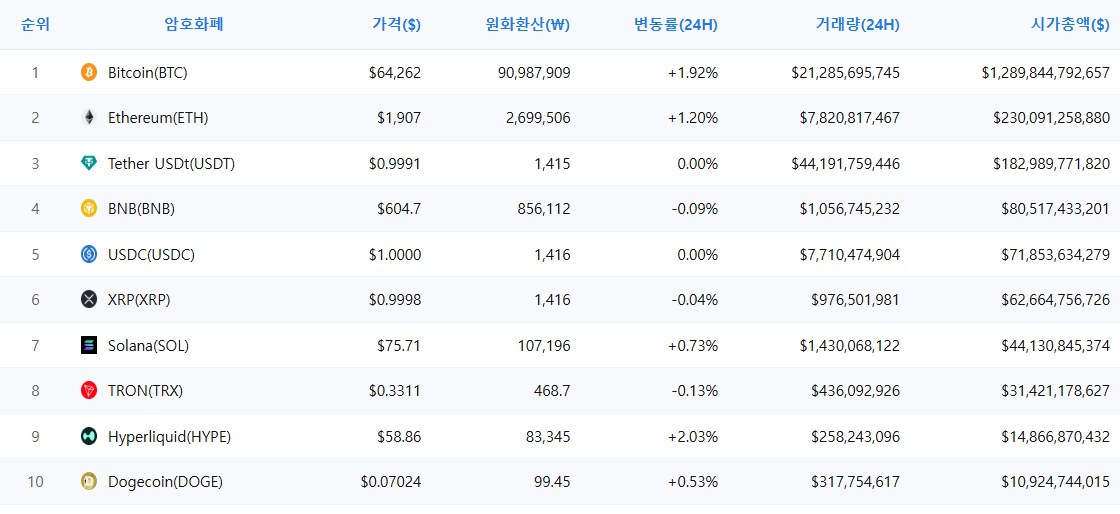
Task: Sort by 원화환산(₩) column header
Action: click(528, 24)
